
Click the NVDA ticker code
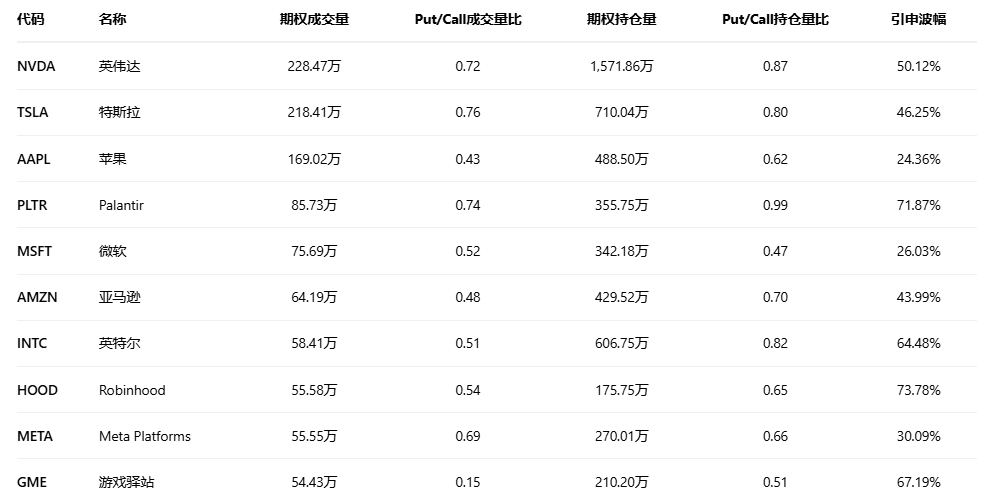point(36,66)
